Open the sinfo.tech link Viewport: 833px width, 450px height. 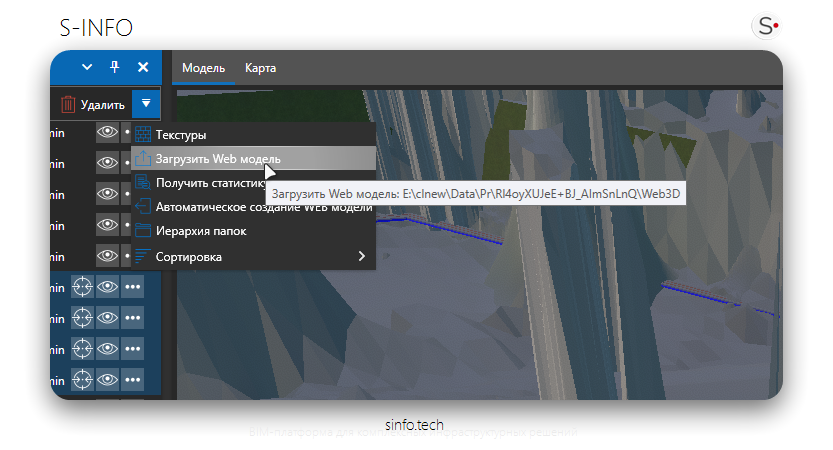point(416,424)
